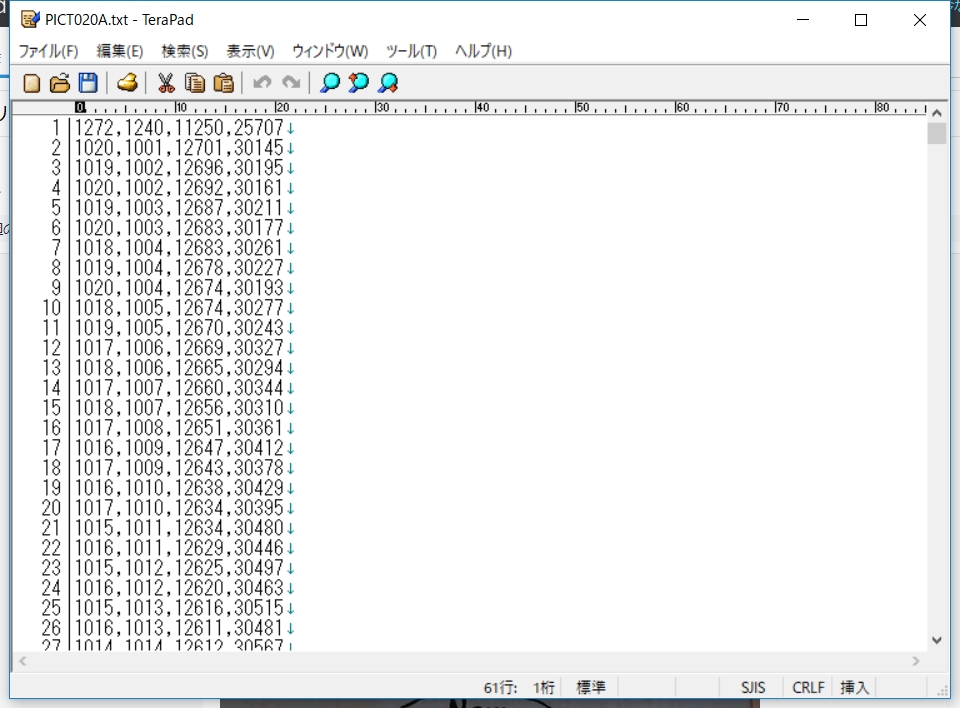Click line 21 text 1015,1011,12634,30480
Image resolution: width=960 pixels, height=708 pixels.
(179, 528)
